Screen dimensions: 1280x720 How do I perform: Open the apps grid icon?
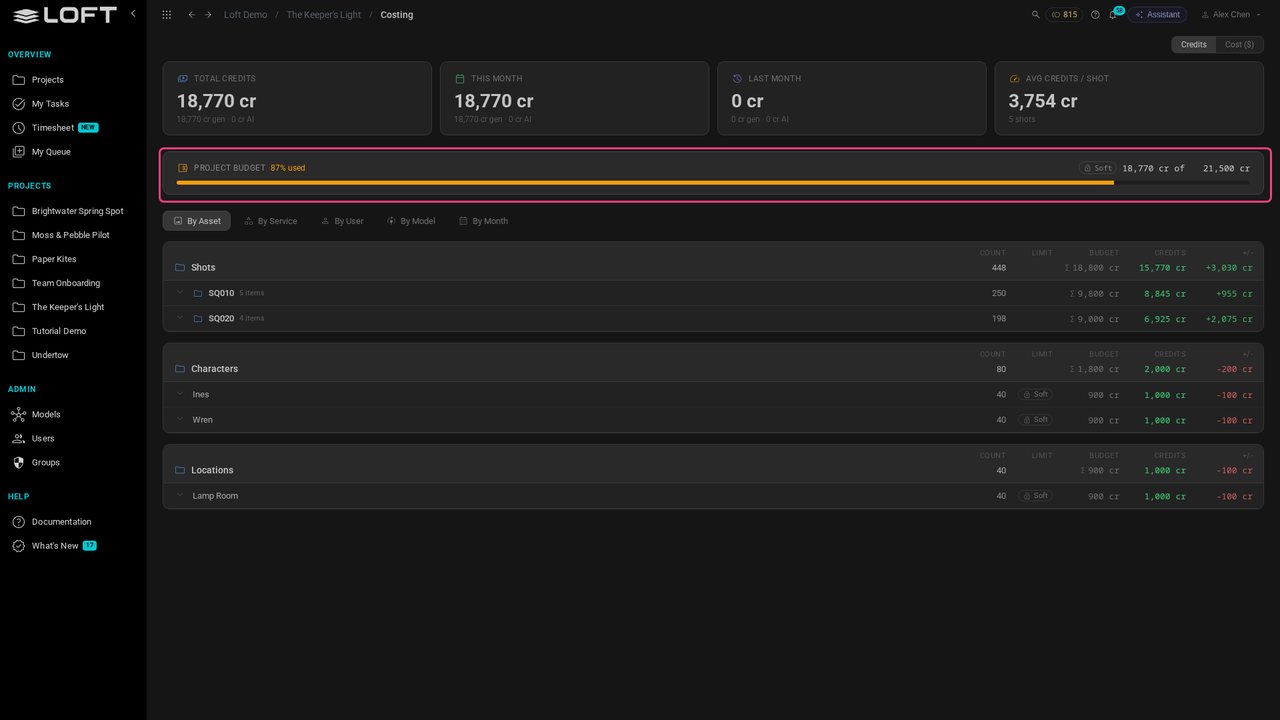click(x=166, y=15)
